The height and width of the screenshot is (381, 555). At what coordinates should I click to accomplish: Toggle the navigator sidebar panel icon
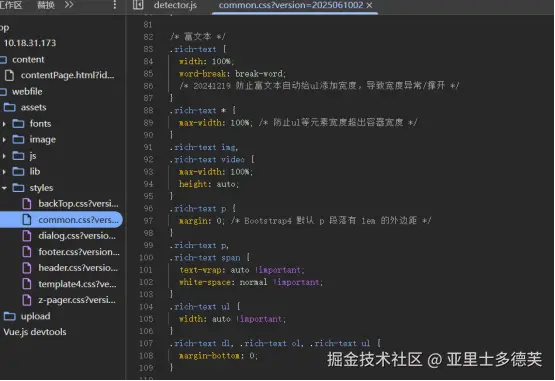(x=138, y=5)
